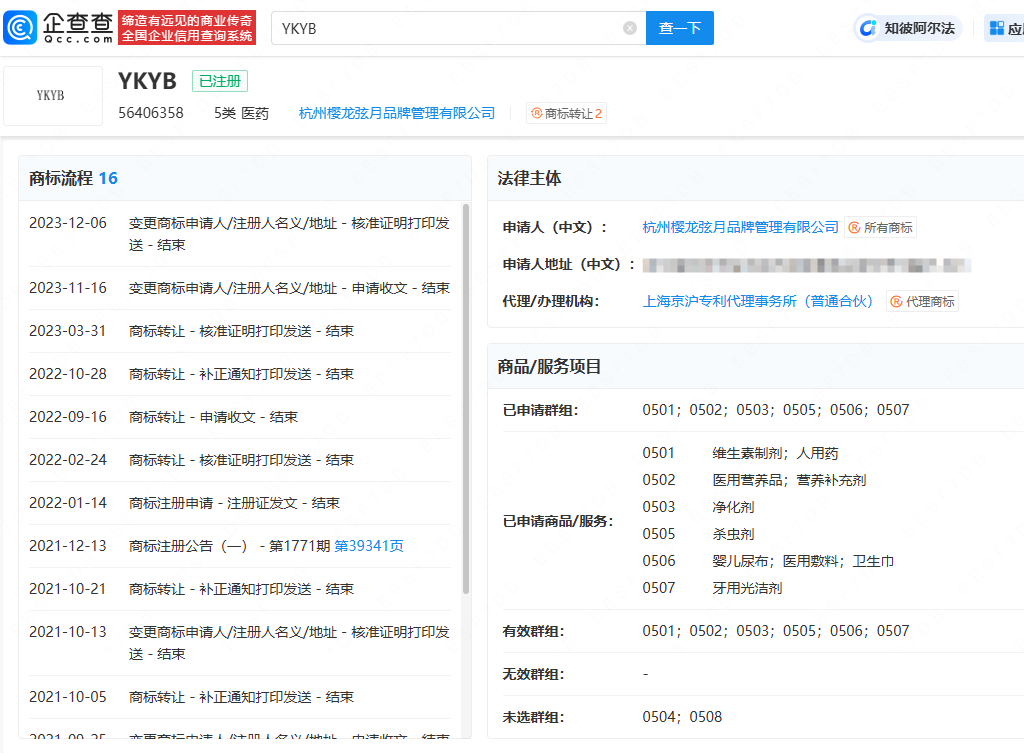Image resolution: width=1024 pixels, height=753 pixels.
Task: Click the 已注册 status badge
Action: (220, 82)
